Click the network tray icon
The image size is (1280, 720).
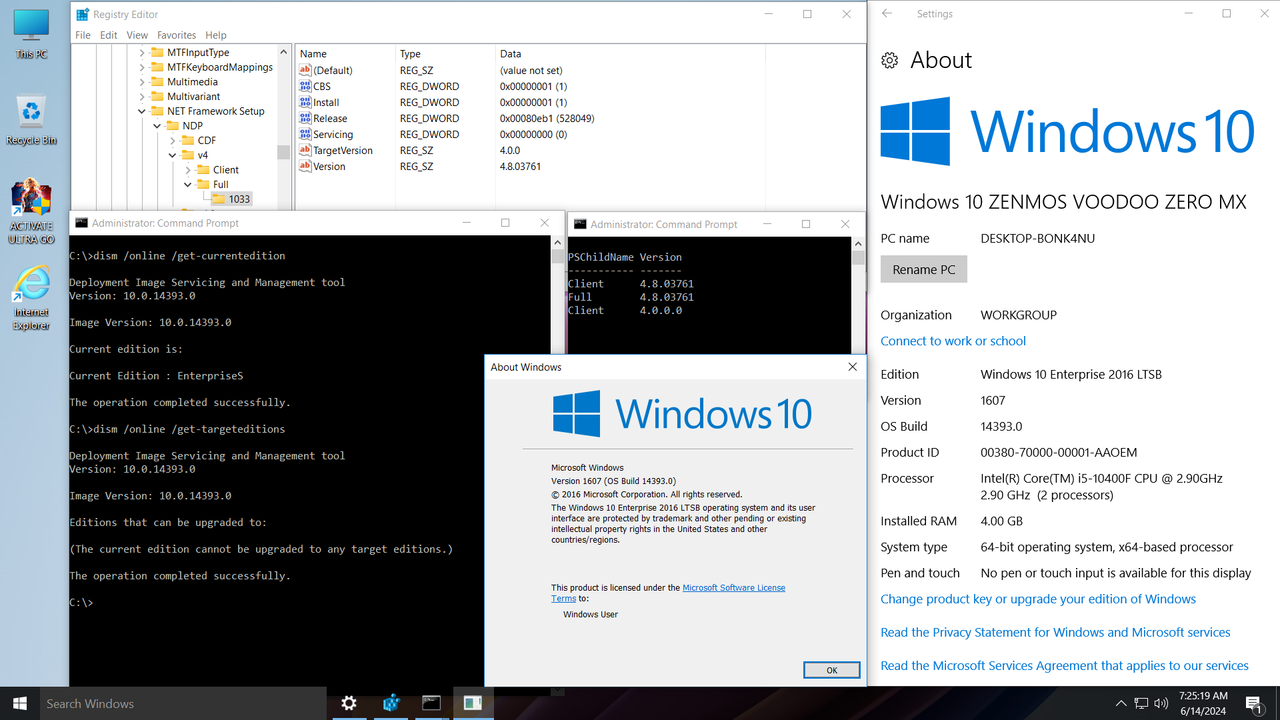[x=1141, y=703]
